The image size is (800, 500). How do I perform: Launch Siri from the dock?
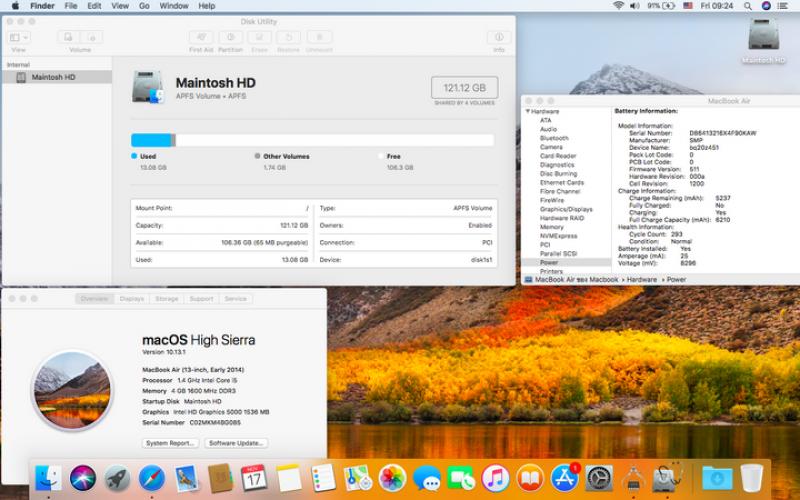click(83, 479)
